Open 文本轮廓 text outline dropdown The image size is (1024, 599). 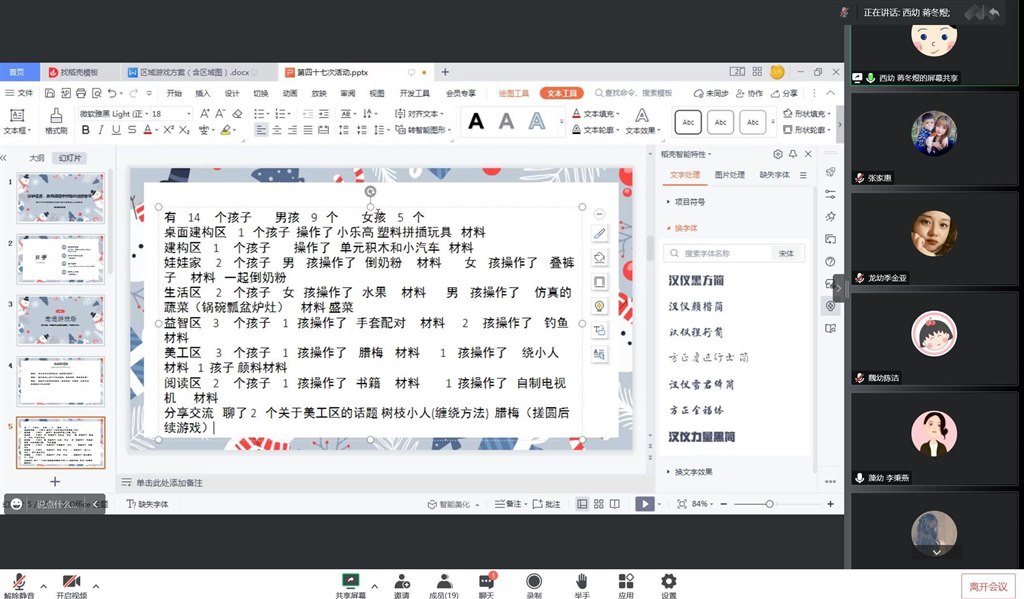click(595, 130)
